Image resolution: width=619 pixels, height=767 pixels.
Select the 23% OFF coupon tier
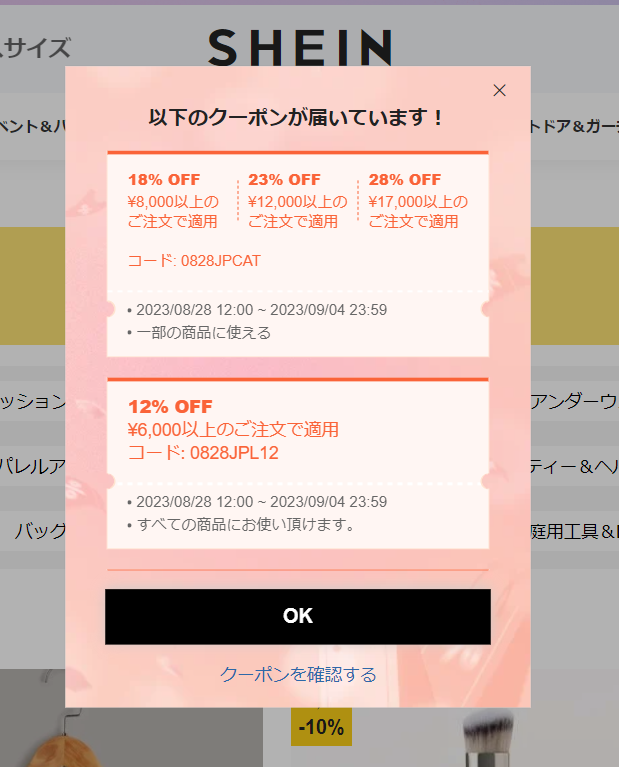tap(284, 180)
